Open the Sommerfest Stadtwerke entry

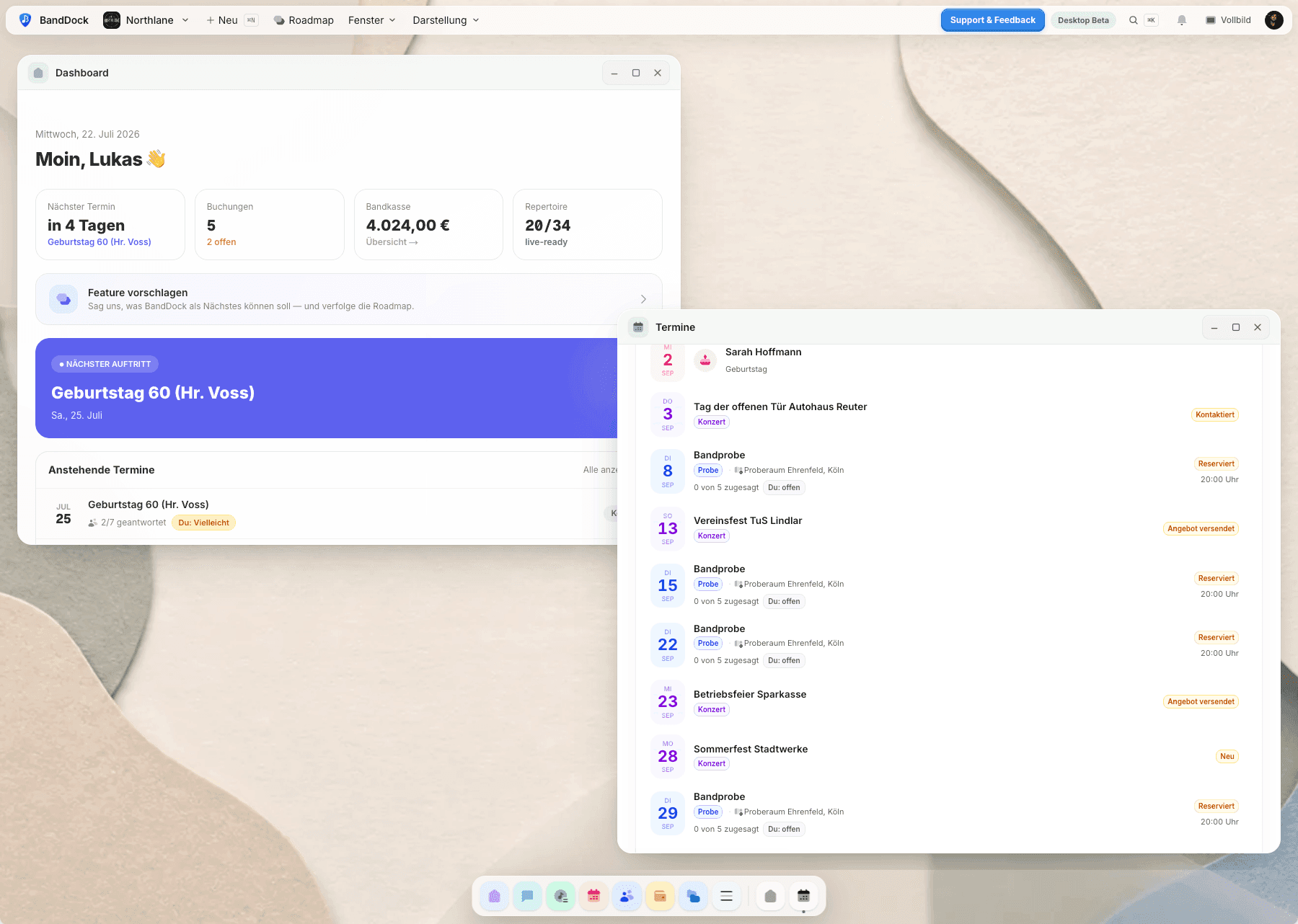pos(945,756)
